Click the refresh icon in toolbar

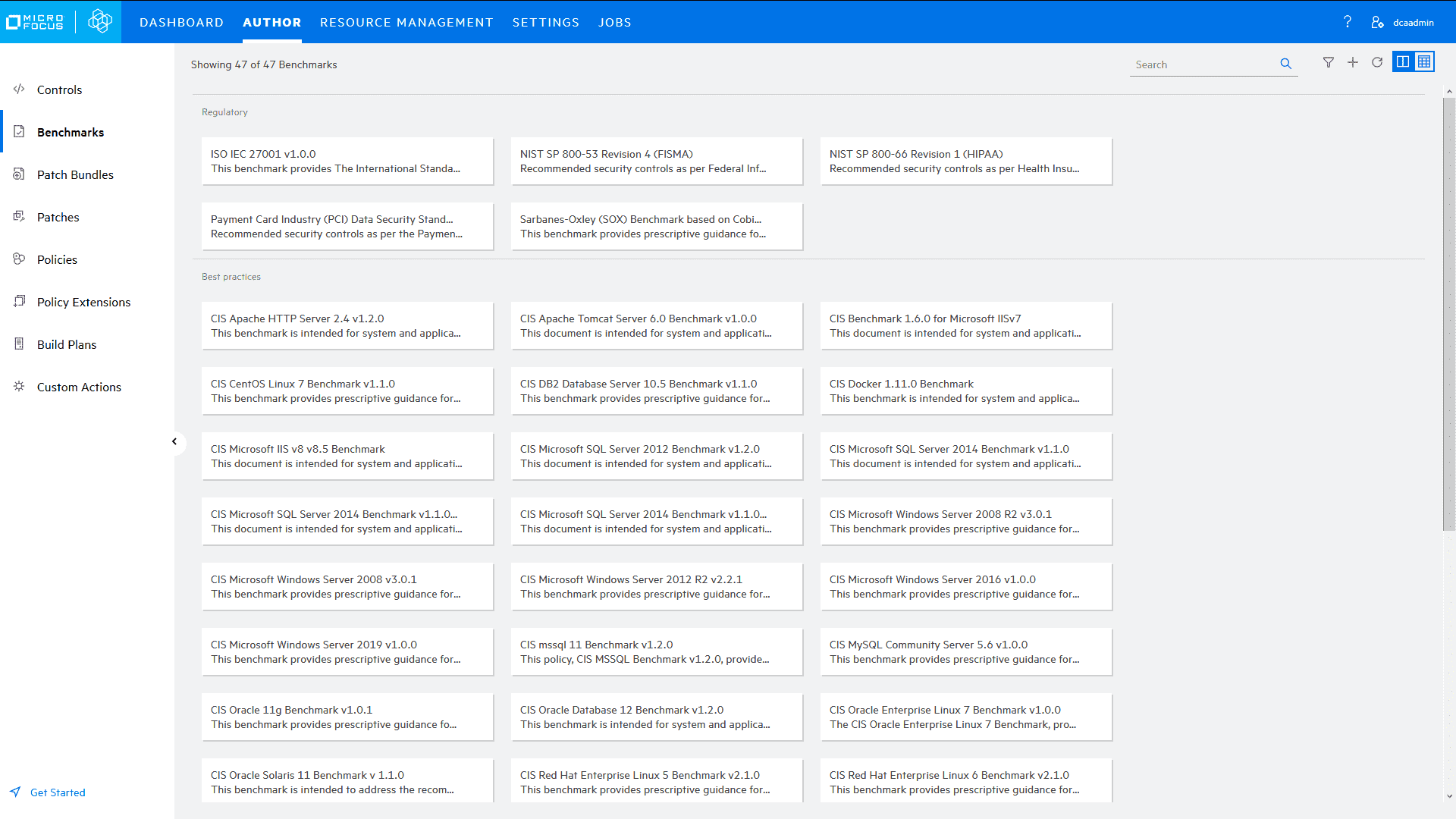click(x=1377, y=63)
